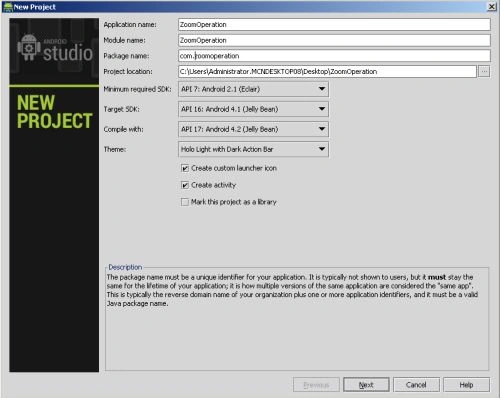Click the 'Theme:' label

tap(114, 149)
